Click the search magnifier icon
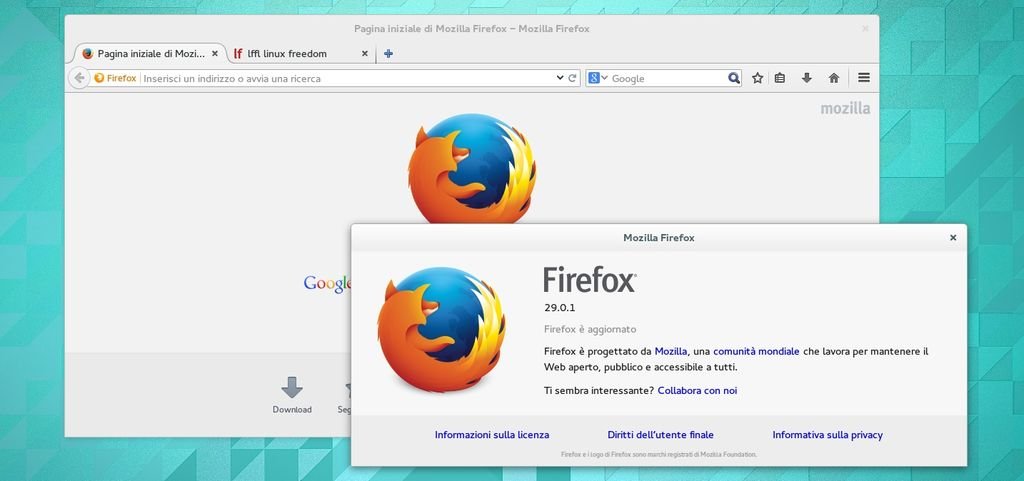This screenshot has width=1024, height=481. pos(734,78)
